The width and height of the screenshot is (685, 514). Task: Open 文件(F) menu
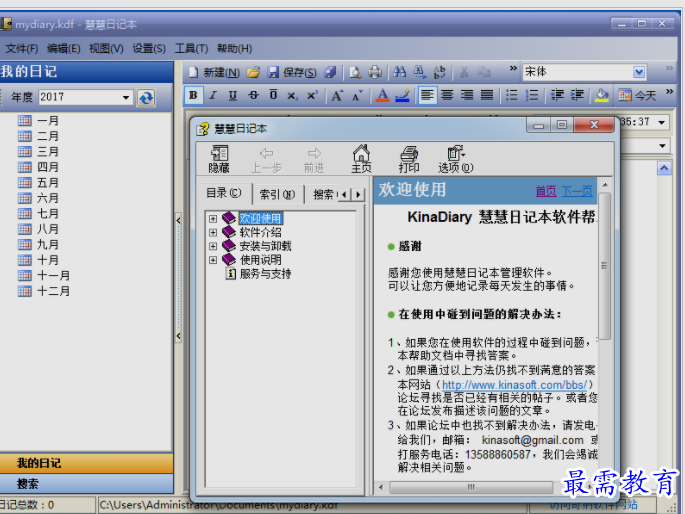(21, 48)
